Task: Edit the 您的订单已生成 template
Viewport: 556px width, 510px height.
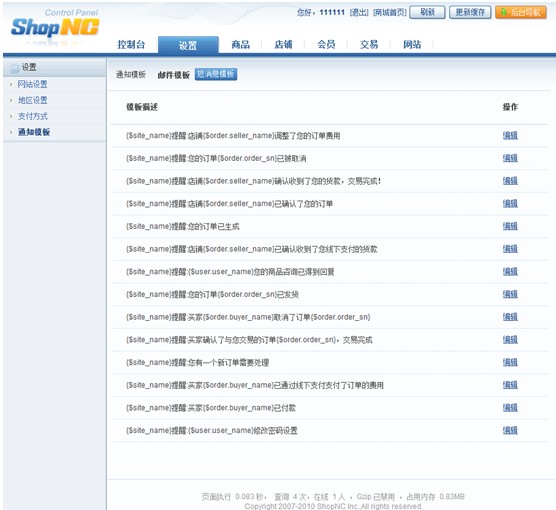Action: pos(510,226)
